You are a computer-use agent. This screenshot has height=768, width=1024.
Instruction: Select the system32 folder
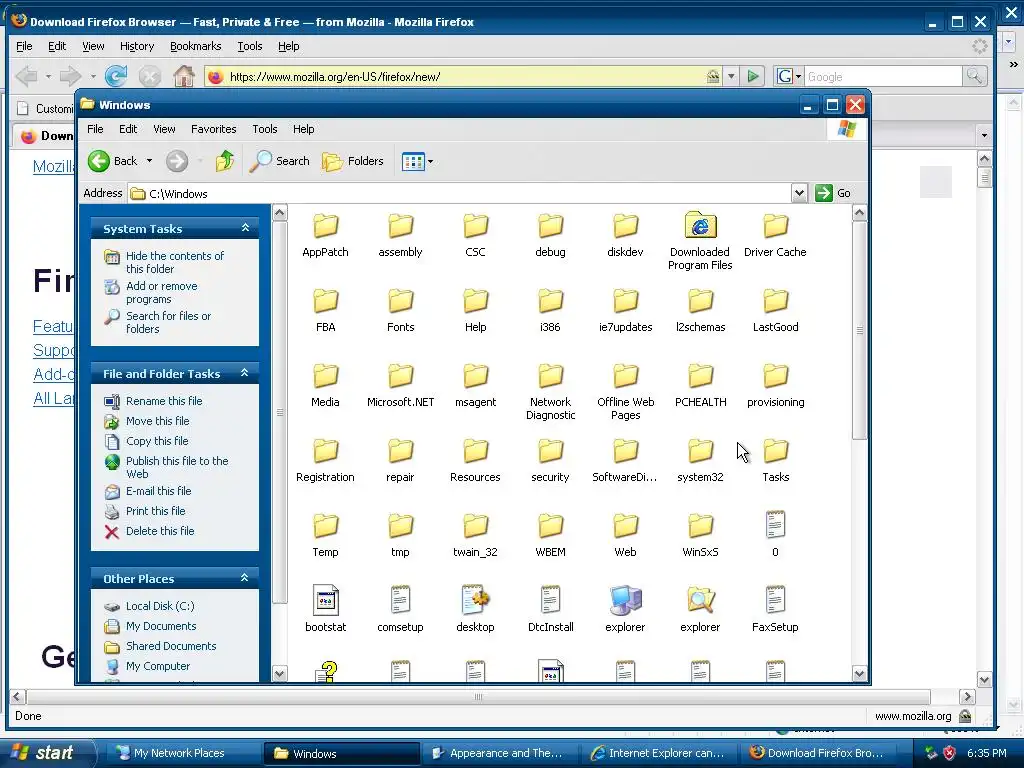(x=700, y=460)
